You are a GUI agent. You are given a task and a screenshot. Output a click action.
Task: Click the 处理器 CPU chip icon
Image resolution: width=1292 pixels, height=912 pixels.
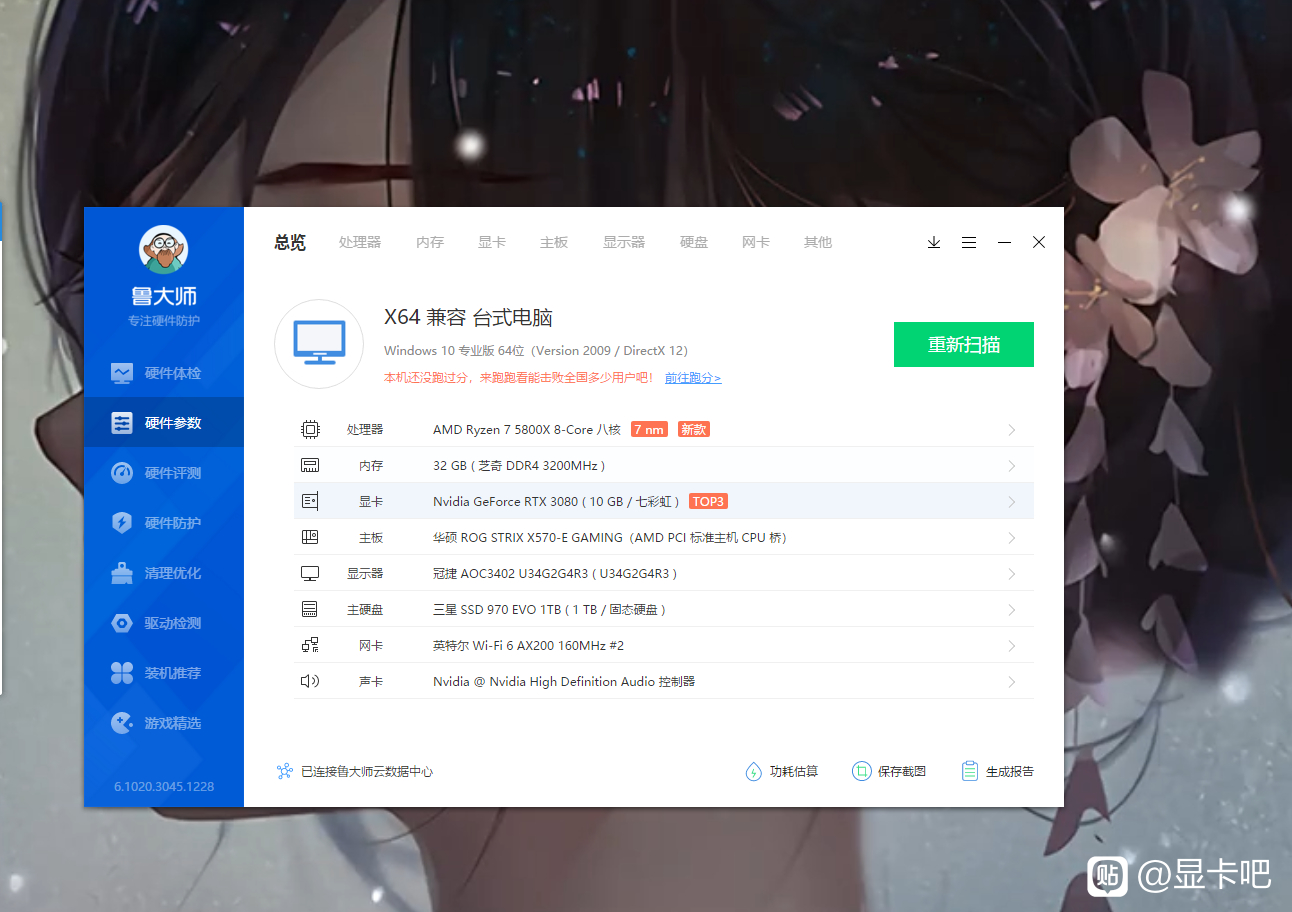pos(310,429)
